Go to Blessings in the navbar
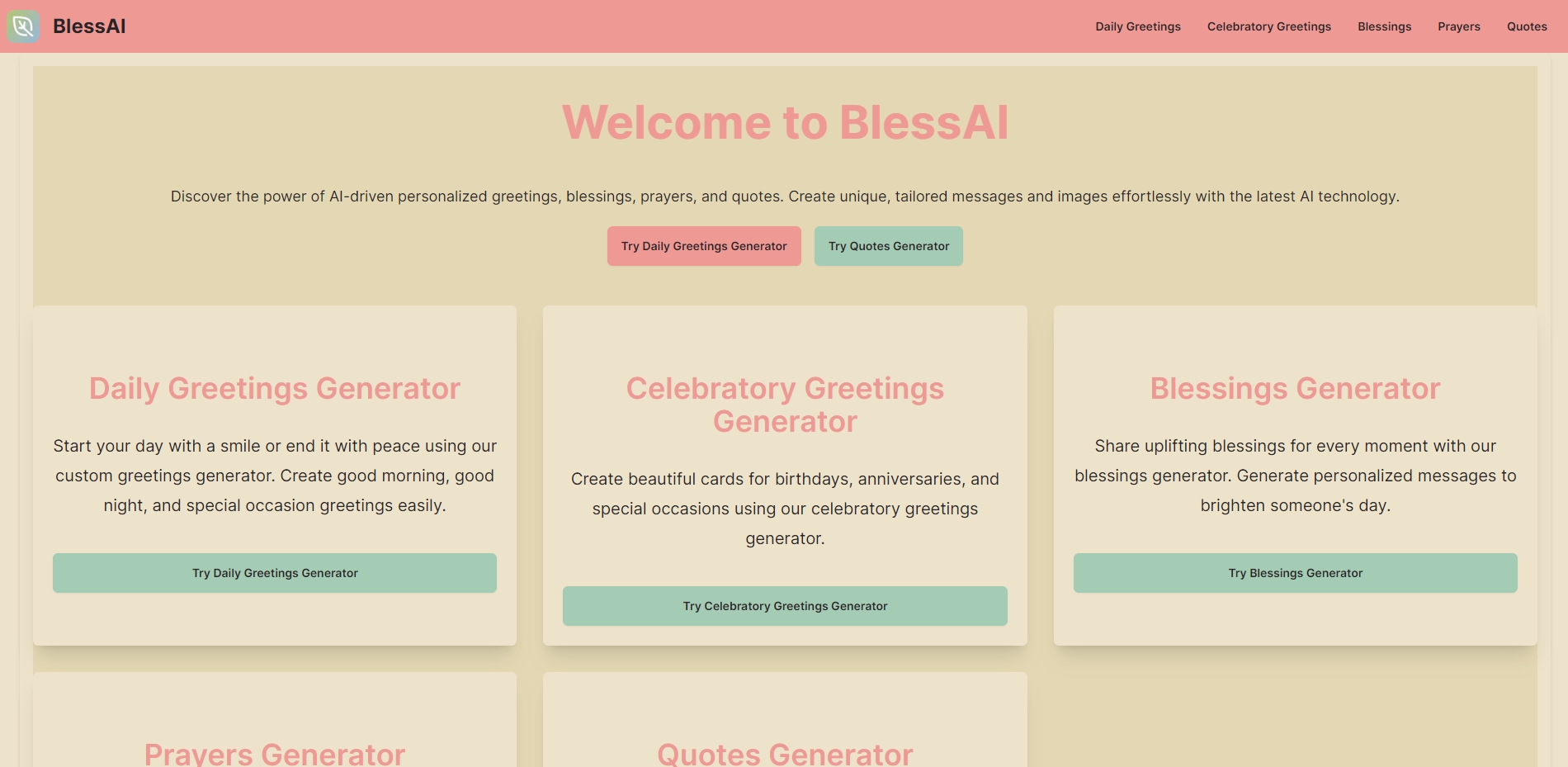This screenshot has height=767, width=1568. point(1385,26)
